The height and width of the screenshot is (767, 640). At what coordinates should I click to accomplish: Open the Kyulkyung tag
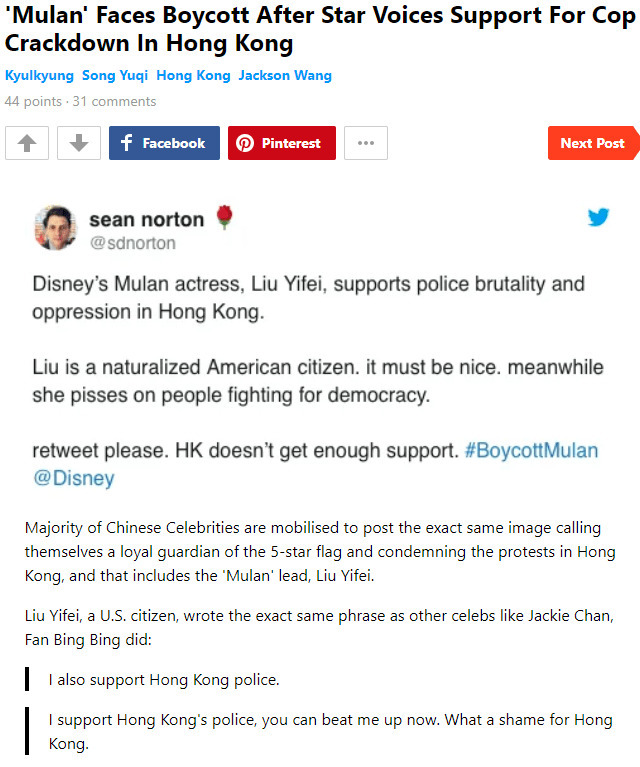point(39,76)
